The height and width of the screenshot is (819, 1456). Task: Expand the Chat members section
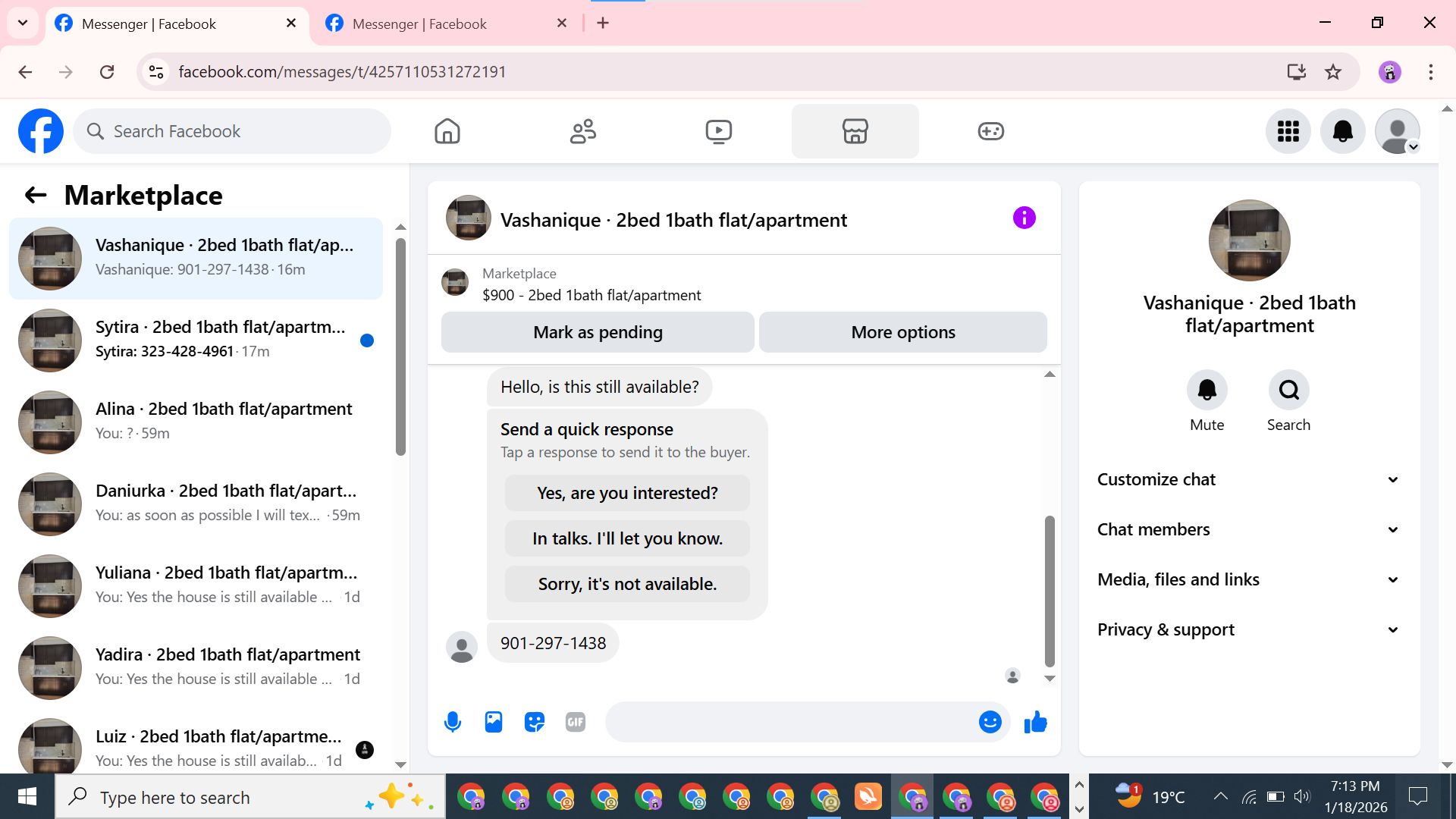pyautogui.click(x=1249, y=529)
